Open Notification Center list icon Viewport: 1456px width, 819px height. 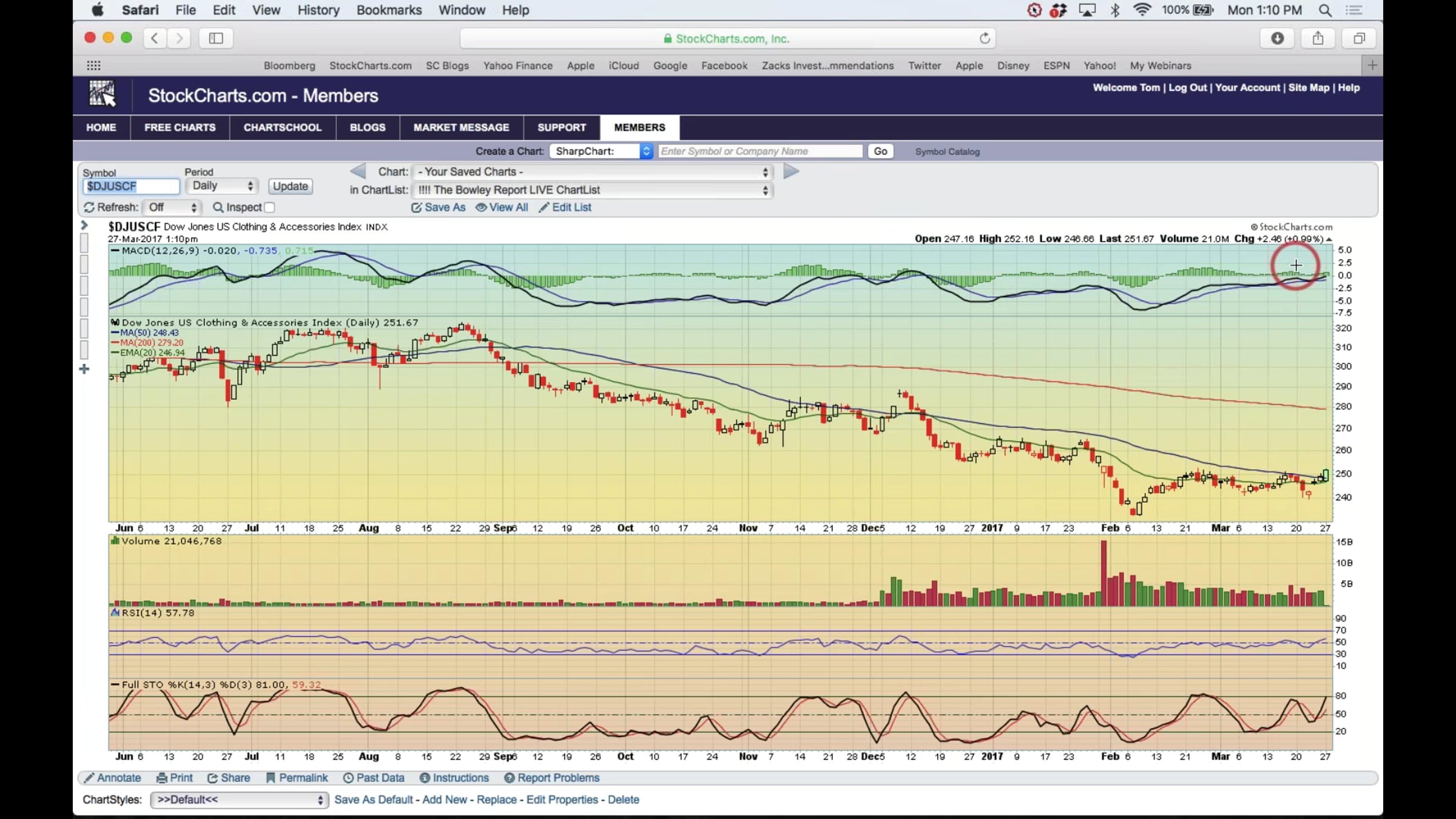1354,10
